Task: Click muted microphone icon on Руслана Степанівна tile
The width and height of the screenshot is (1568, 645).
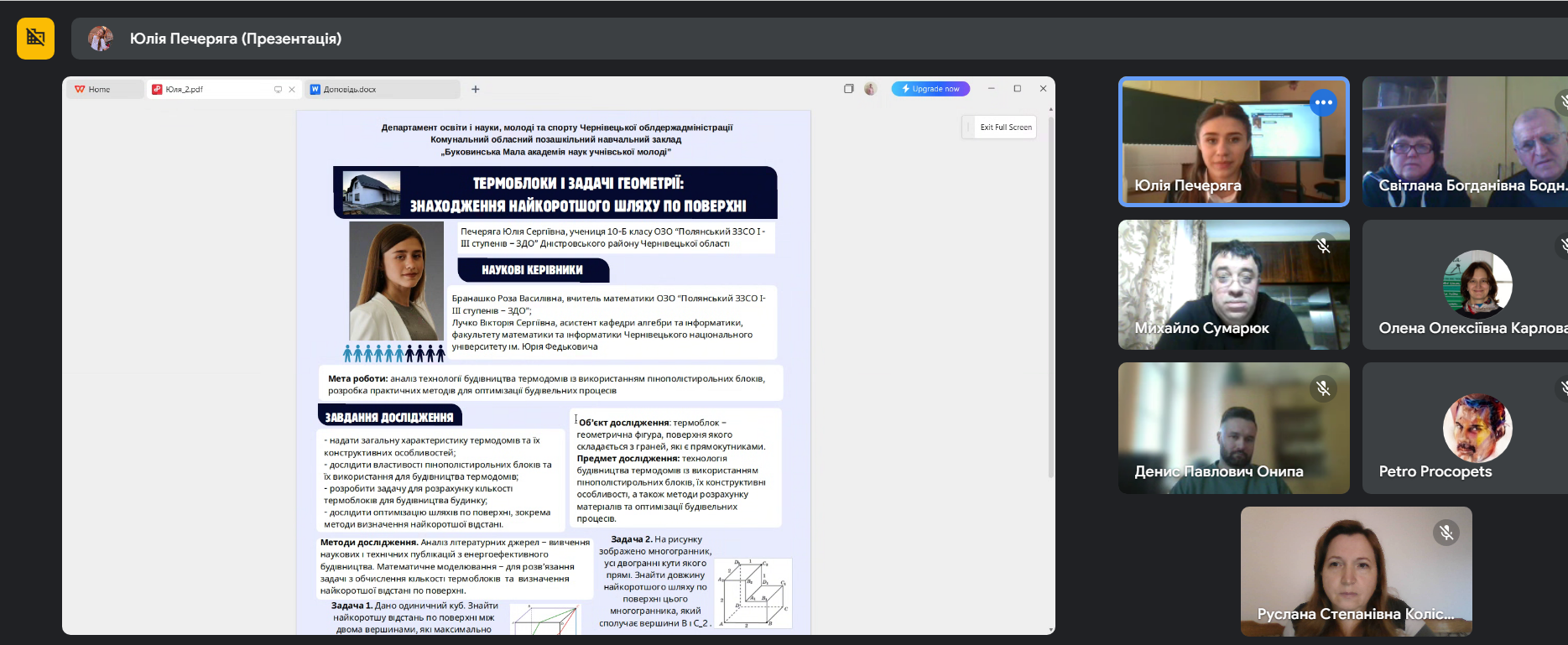Action: click(x=1446, y=532)
